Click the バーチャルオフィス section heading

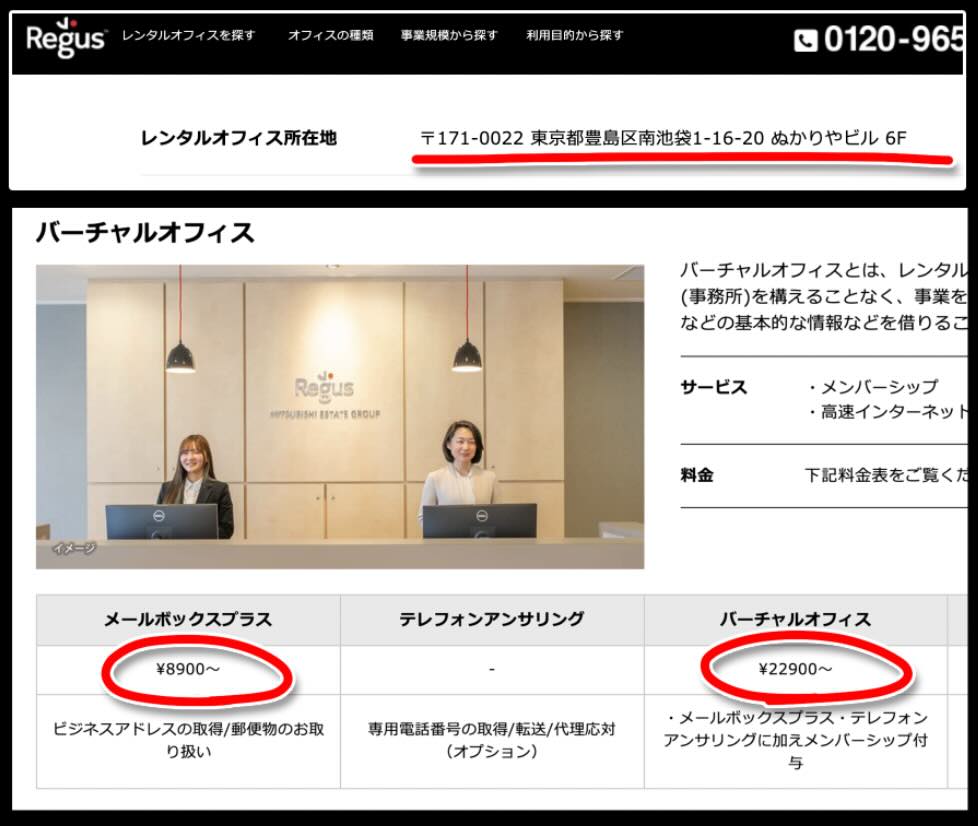(x=146, y=233)
